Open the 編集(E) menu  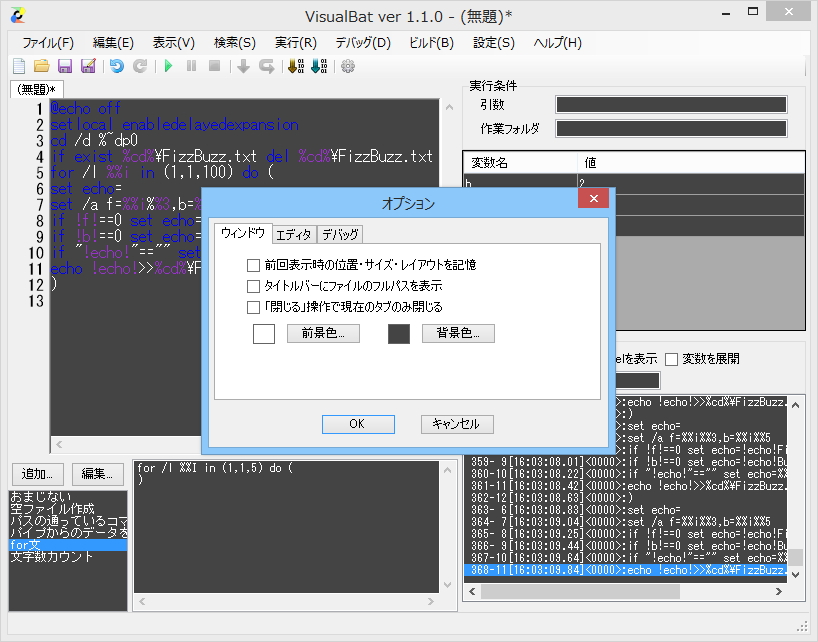click(x=113, y=43)
